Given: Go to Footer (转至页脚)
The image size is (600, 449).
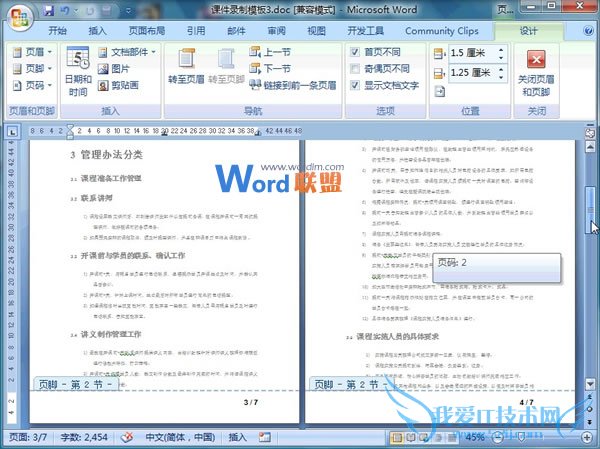Looking at the screenshot, I should click(226, 66).
